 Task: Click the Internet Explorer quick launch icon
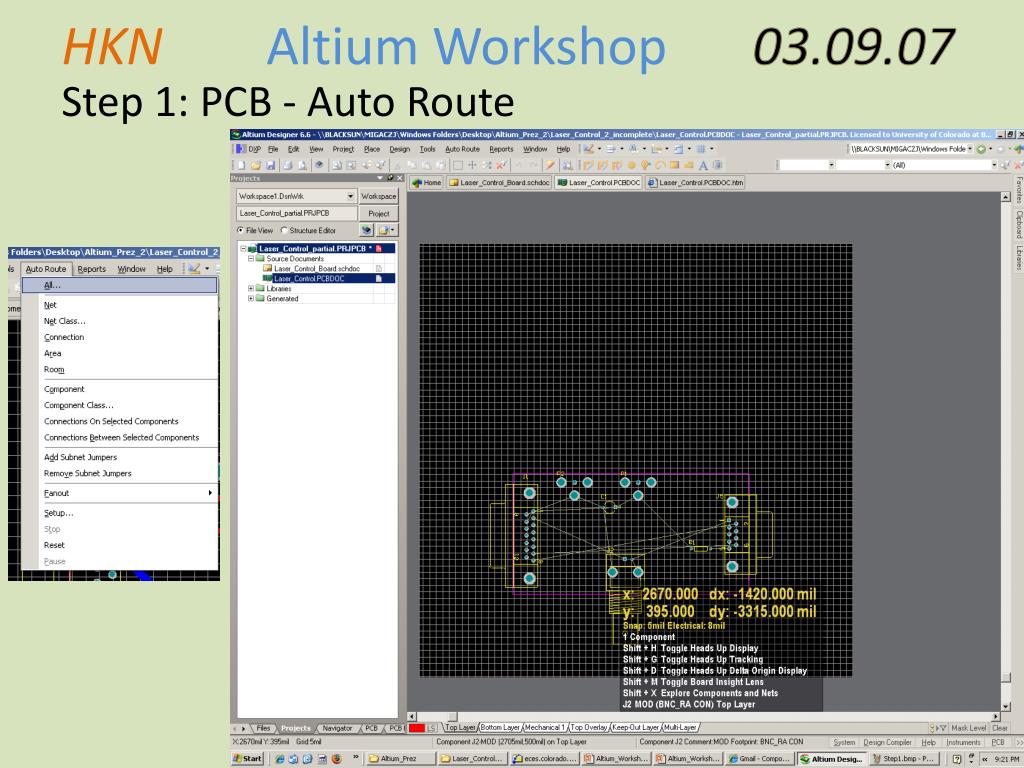pyautogui.click(x=280, y=759)
